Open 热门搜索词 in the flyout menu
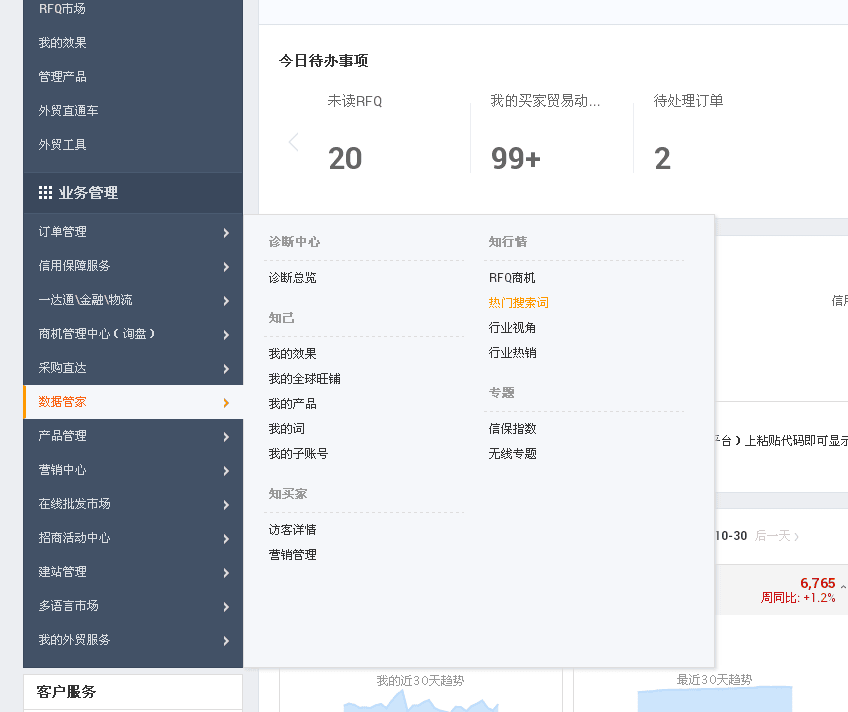This screenshot has width=848, height=712. [x=518, y=303]
